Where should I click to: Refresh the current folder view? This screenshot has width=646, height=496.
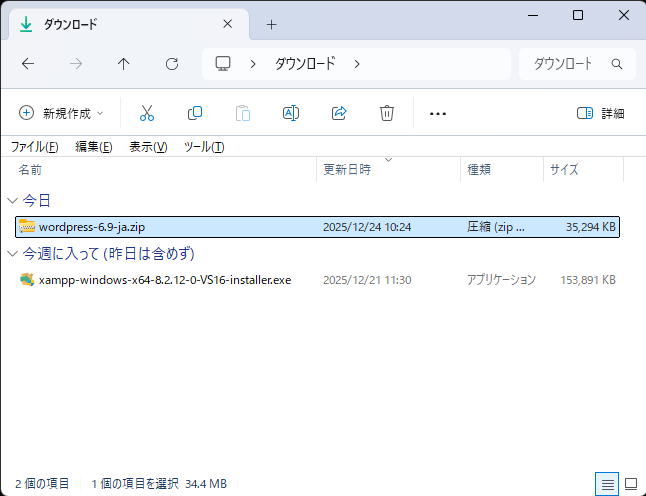(171, 64)
